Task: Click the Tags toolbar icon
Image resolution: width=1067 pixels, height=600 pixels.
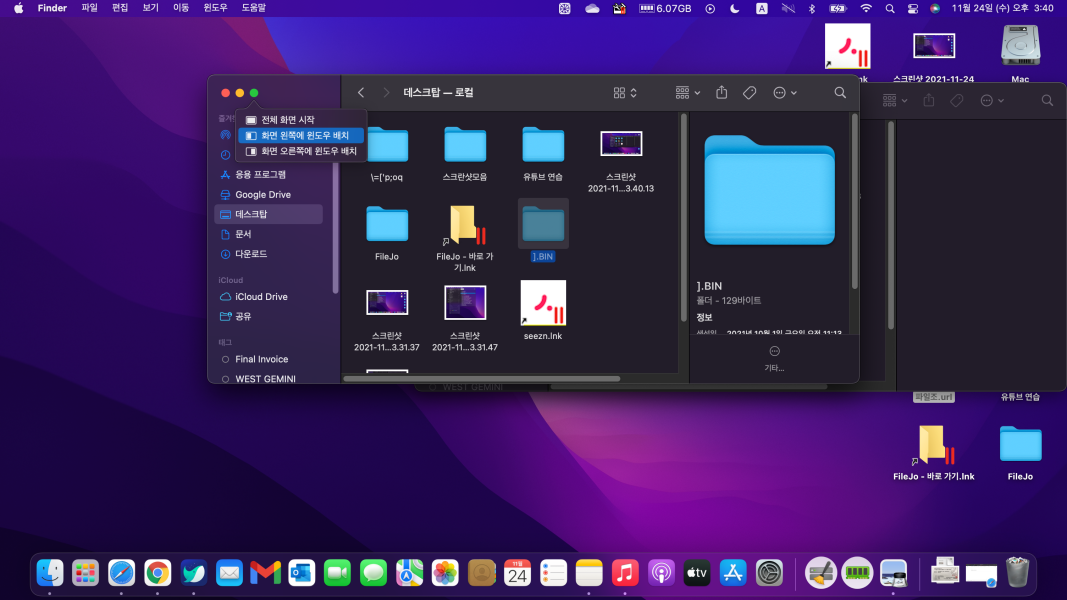Action: (x=749, y=93)
